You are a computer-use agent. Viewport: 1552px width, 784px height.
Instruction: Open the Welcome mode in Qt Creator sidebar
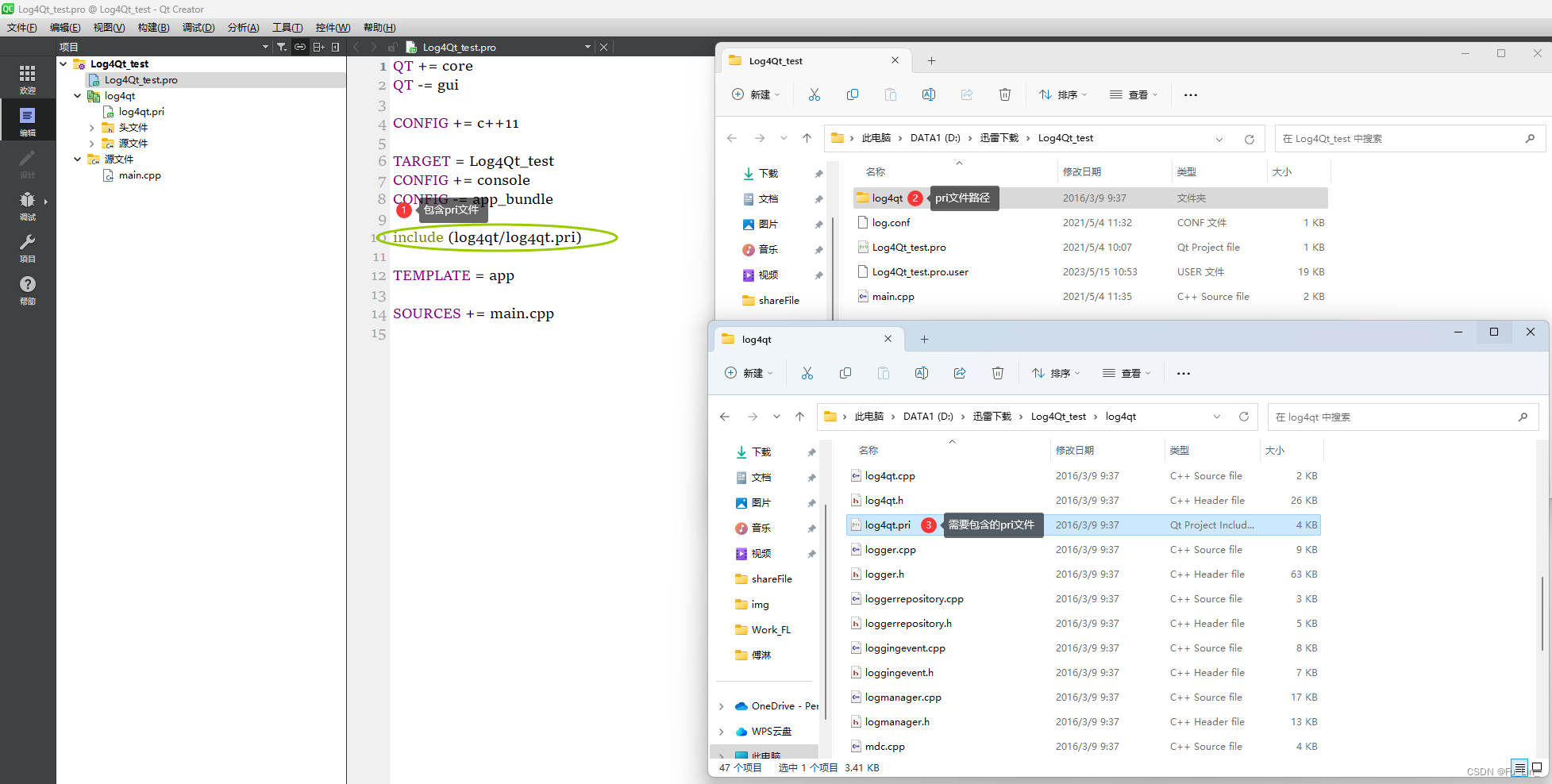pos(28,79)
